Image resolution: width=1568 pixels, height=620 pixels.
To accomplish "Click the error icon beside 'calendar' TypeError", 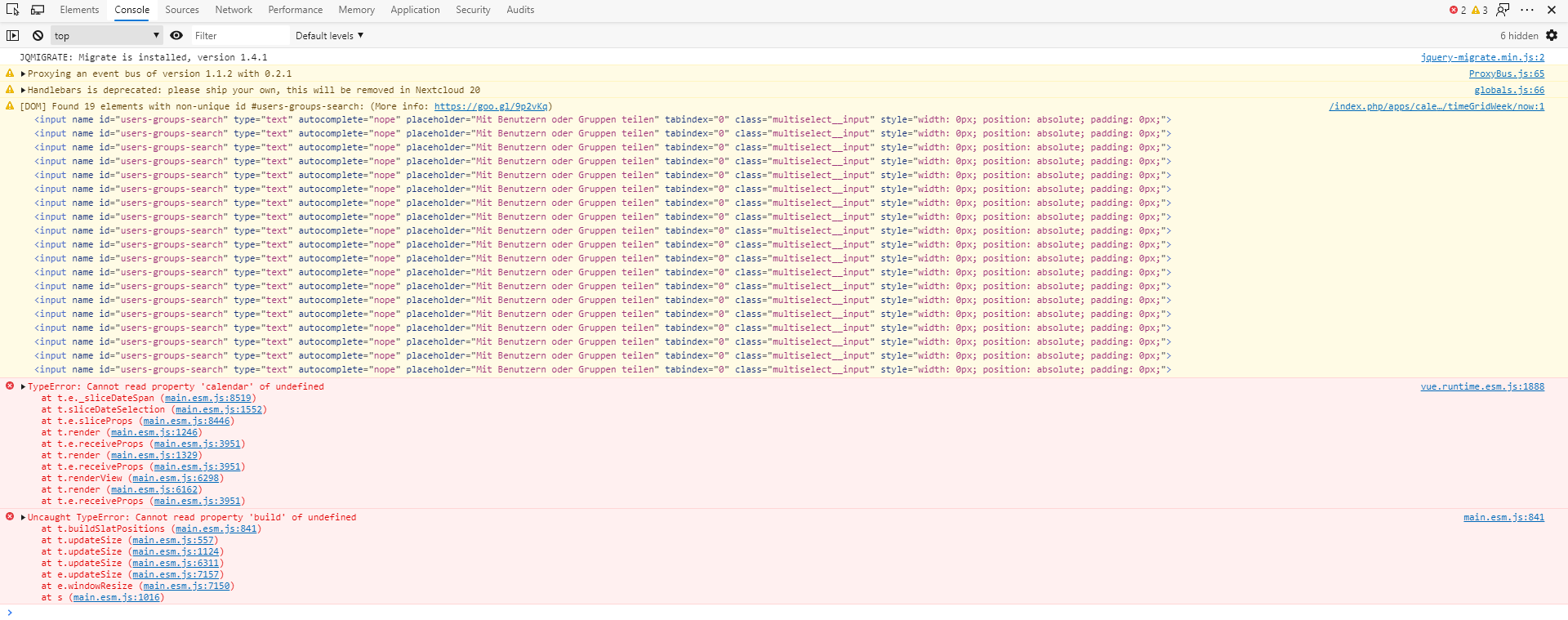I will 10,386.
